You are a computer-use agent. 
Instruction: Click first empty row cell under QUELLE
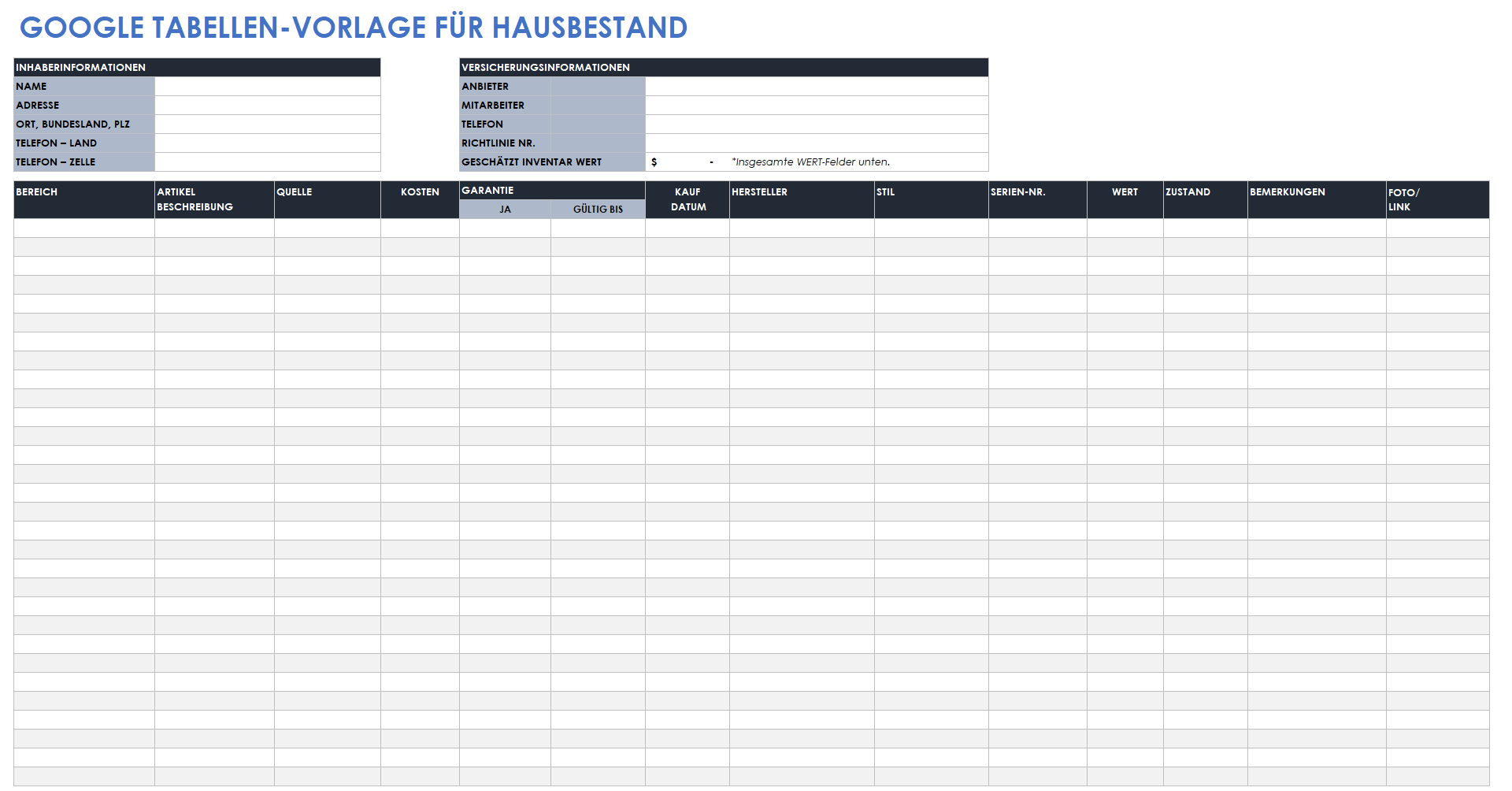pyautogui.click(x=328, y=228)
